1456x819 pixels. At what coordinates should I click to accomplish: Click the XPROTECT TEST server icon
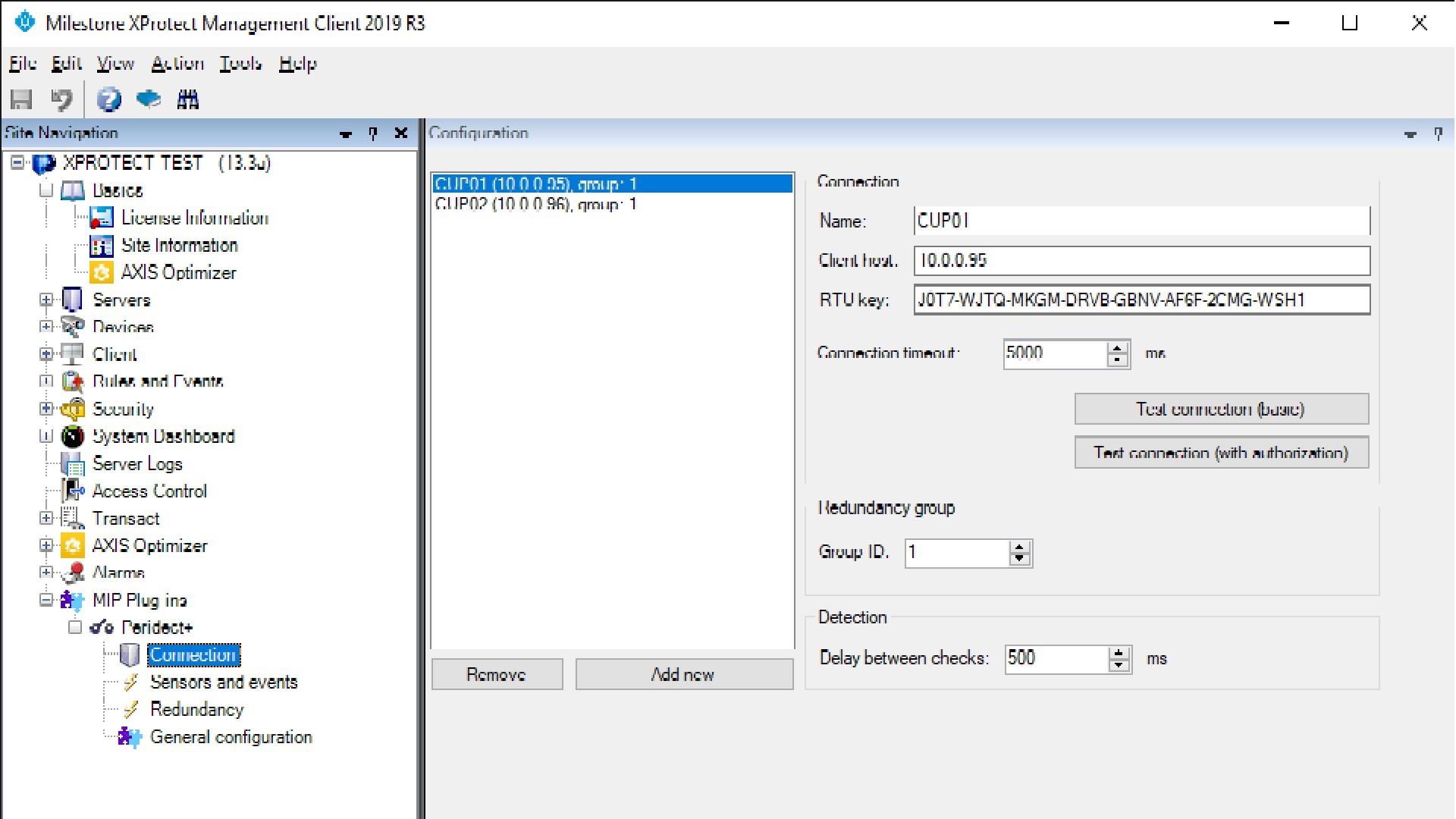pyautogui.click(x=44, y=163)
